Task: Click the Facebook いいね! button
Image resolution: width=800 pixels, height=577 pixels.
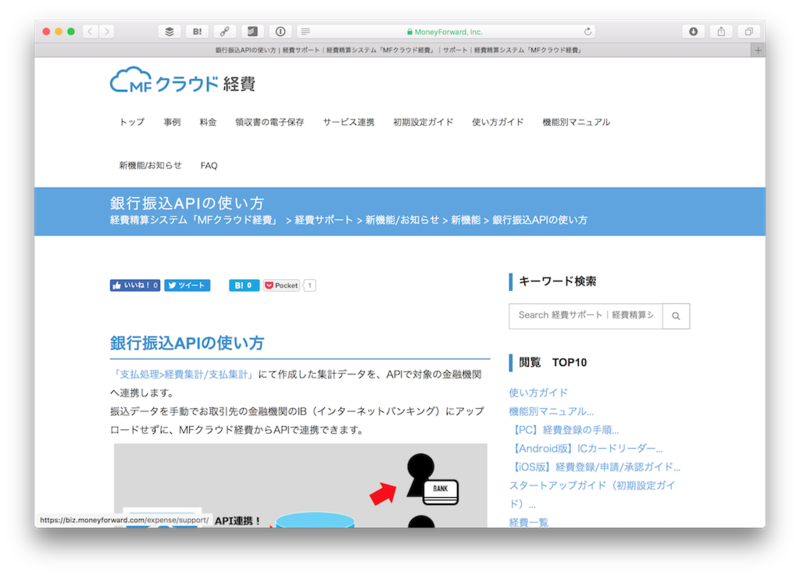Action: (x=135, y=285)
